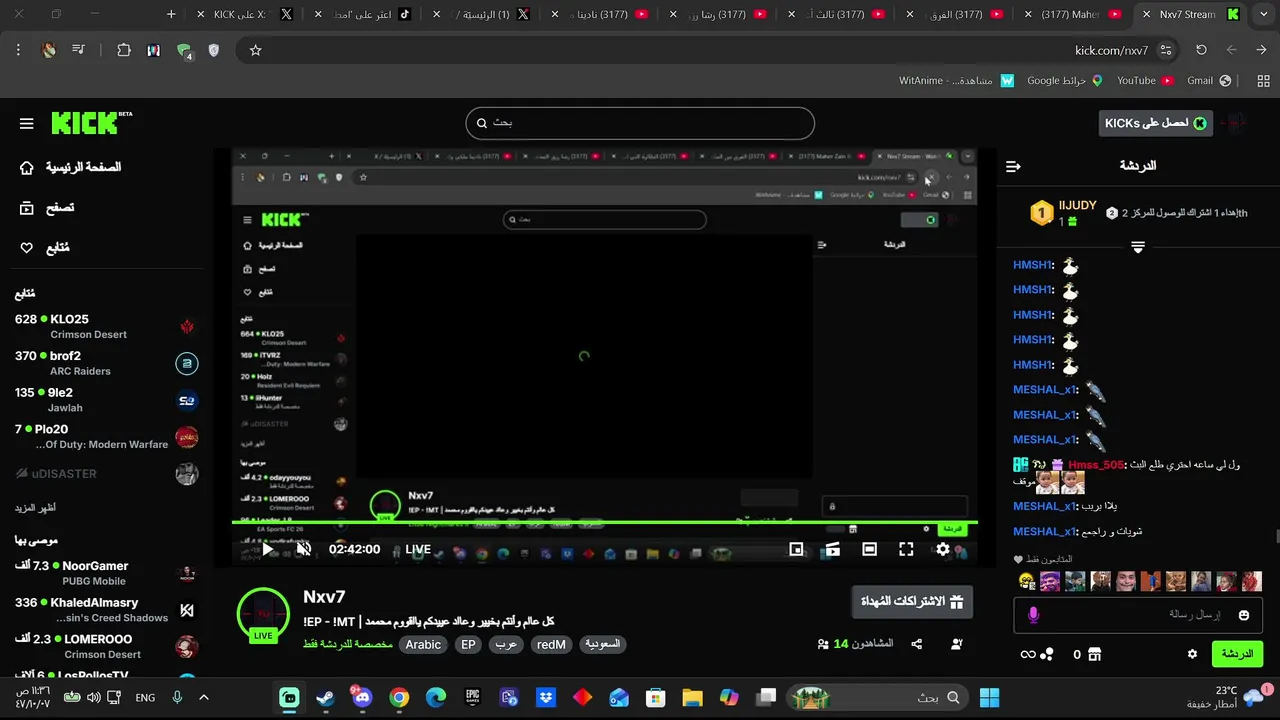Select the EP stream tag

pyautogui.click(x=468, y=645)
